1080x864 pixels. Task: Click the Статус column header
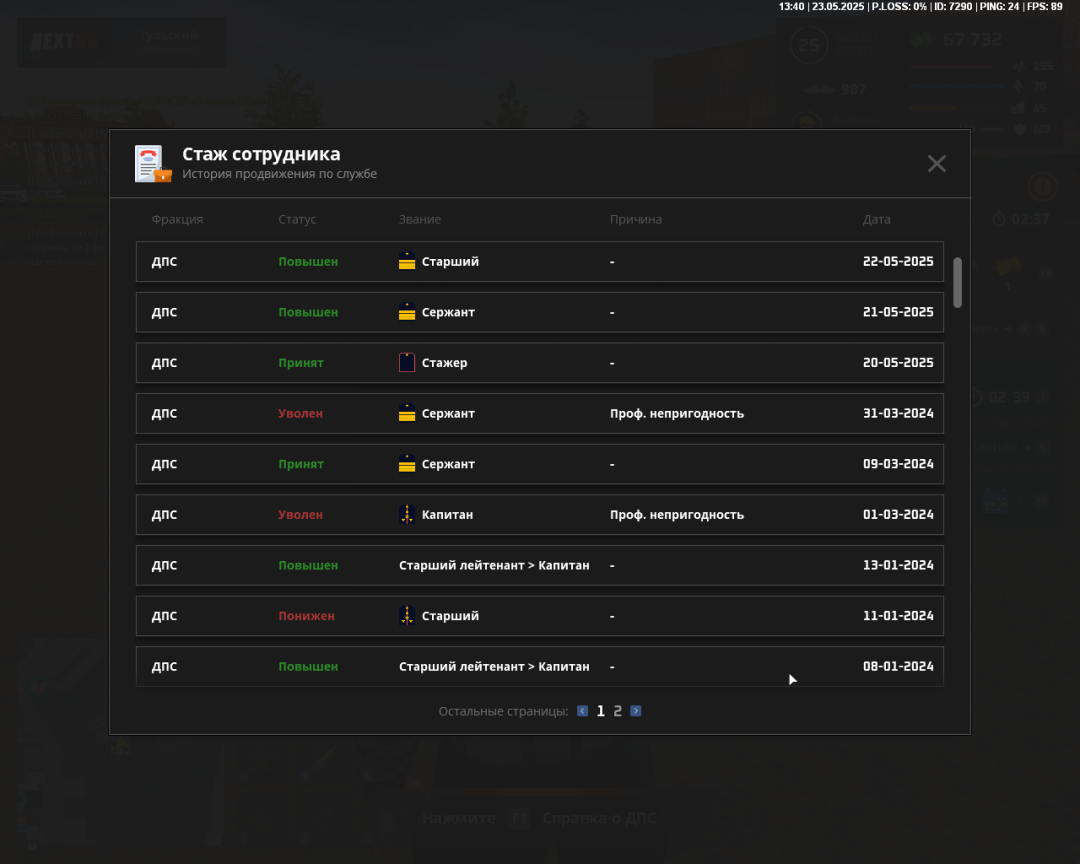297,219
